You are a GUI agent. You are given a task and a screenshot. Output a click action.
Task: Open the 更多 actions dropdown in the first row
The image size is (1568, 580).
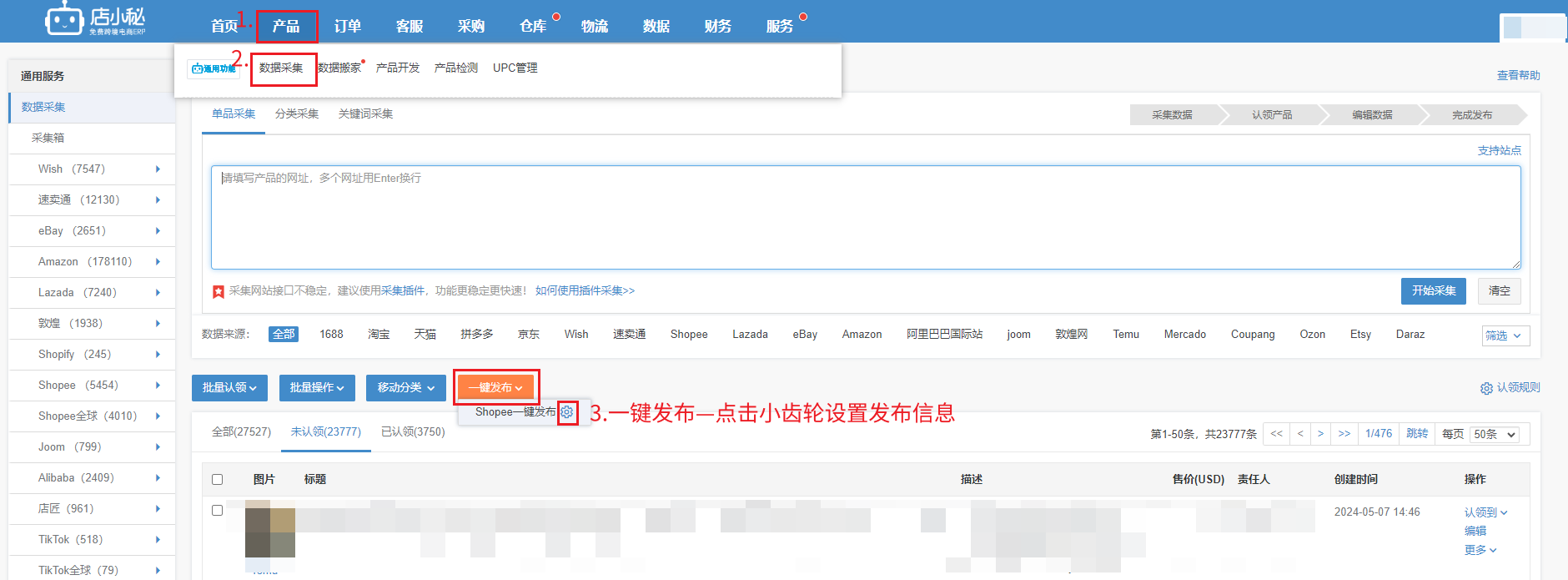[1480, 550]
